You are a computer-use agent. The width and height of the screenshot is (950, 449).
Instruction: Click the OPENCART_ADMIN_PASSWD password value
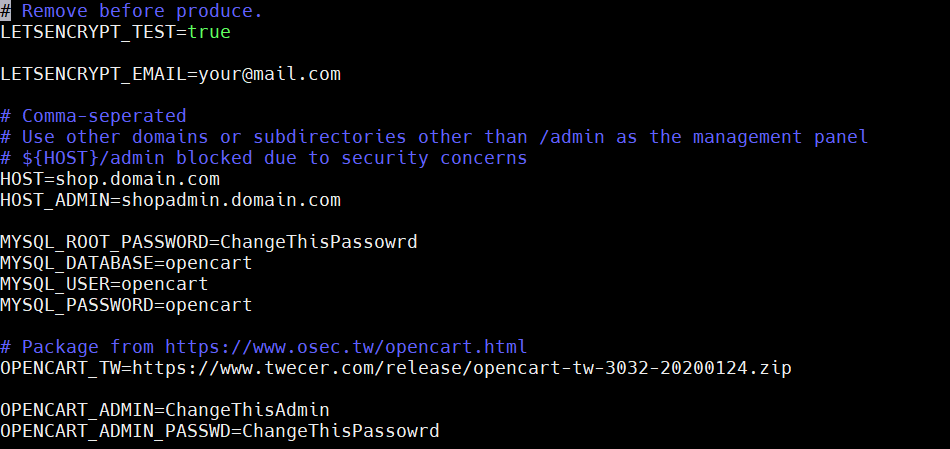click(340, 431)
